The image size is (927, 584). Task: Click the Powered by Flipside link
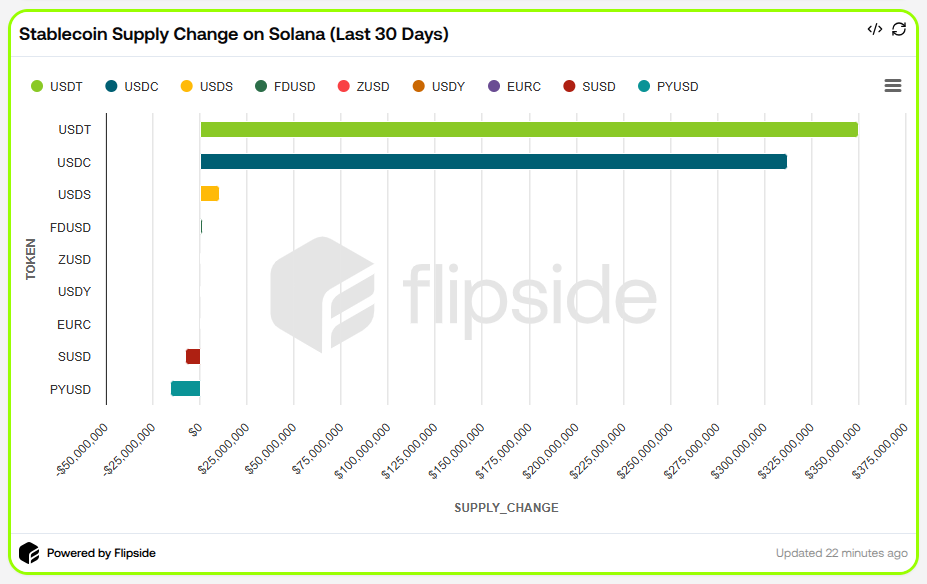point(100,552)
